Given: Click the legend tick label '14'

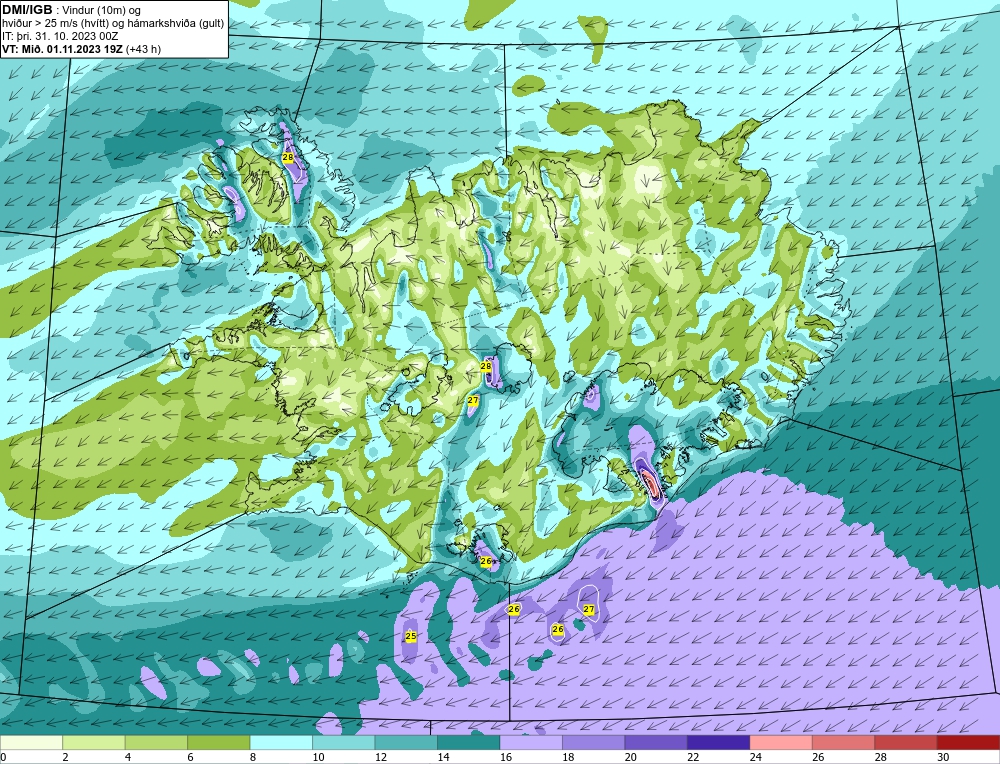Looking at the screenshot, I should click(443, 757).
